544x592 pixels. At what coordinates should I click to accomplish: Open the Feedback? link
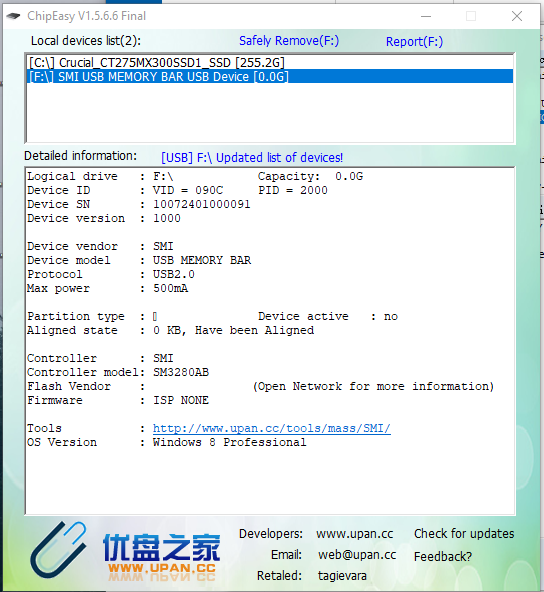[442, 557]
